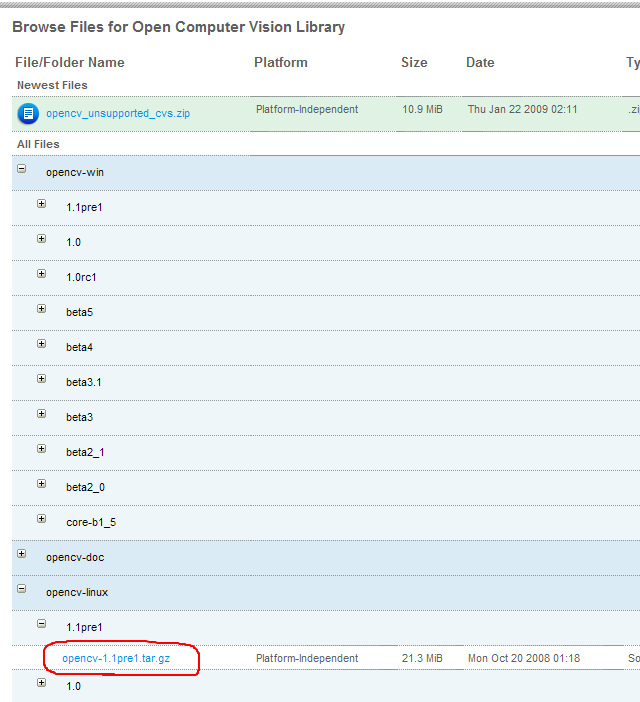Expand the 1.0rc1 folder

tap(42, 274)
